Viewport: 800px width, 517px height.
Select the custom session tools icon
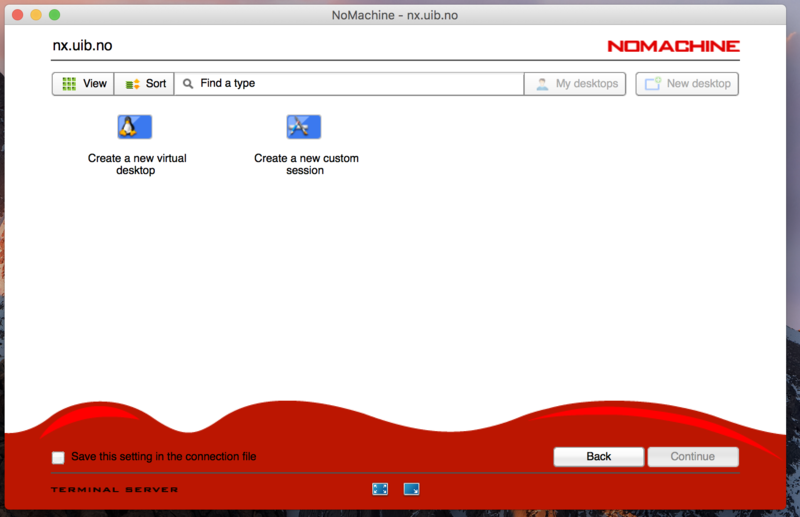click(x=304, y=127)
